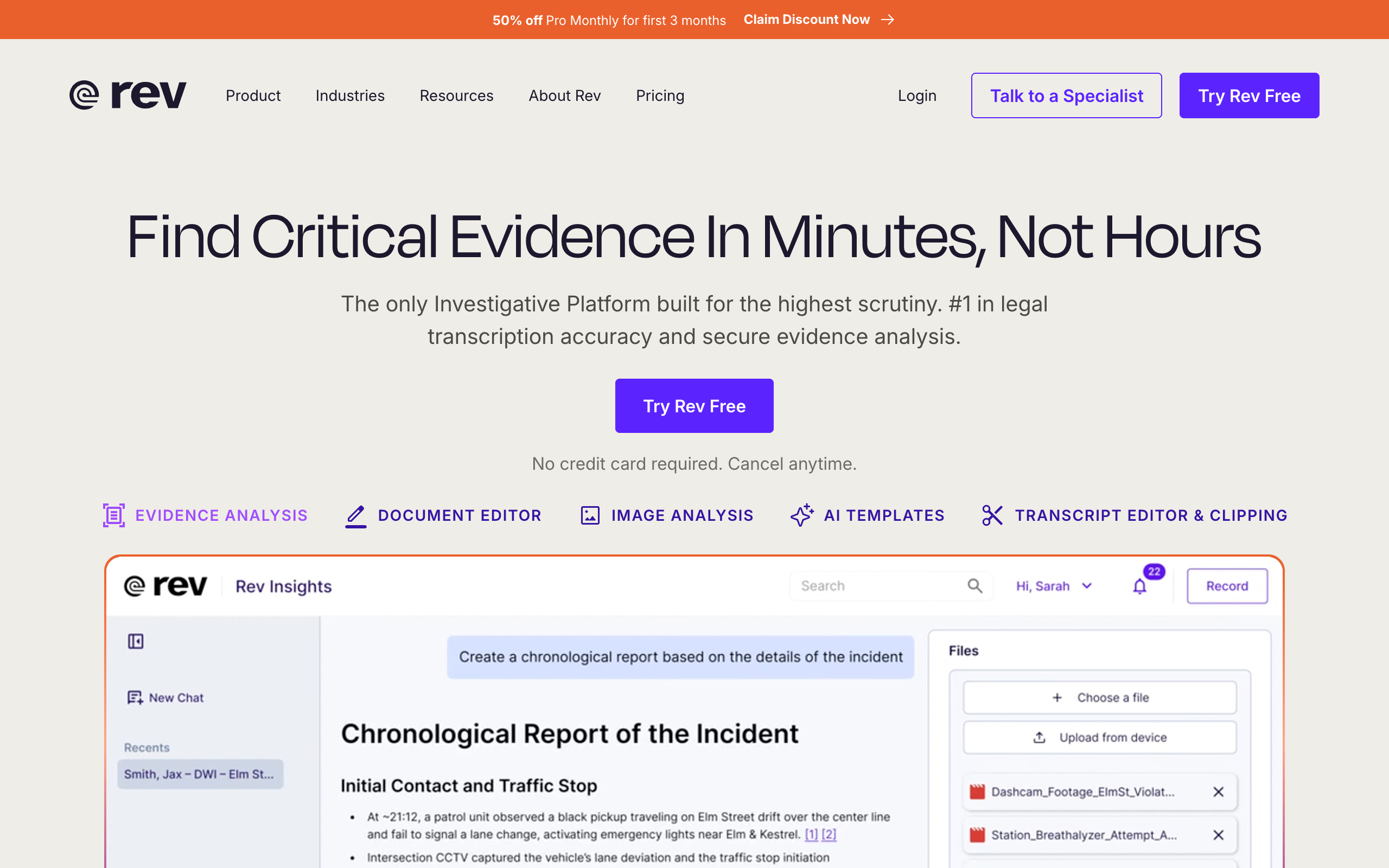Click the Upload from device button
The image size is (1389, 868).
coord(1100,738)
